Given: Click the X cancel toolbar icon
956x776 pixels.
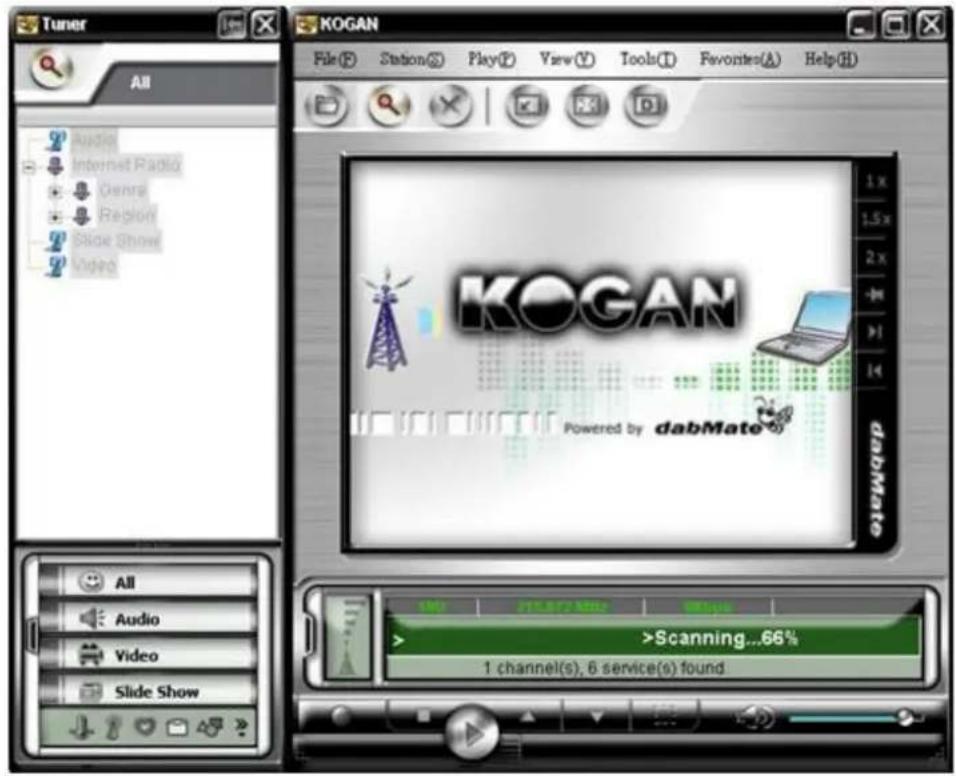Looking at the screenshot, I should pyautogui.click(x=450, y=106).
